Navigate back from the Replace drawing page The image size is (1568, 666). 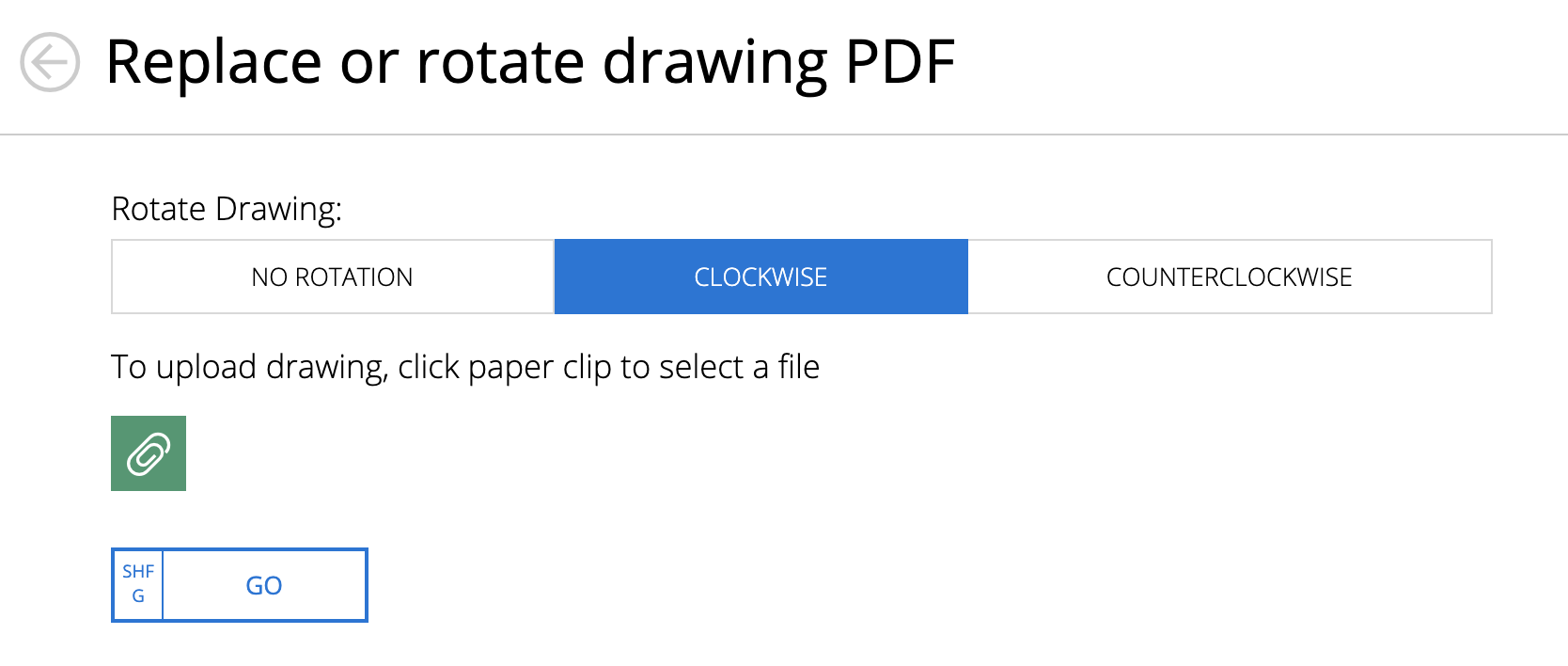[x=50, y=62]
